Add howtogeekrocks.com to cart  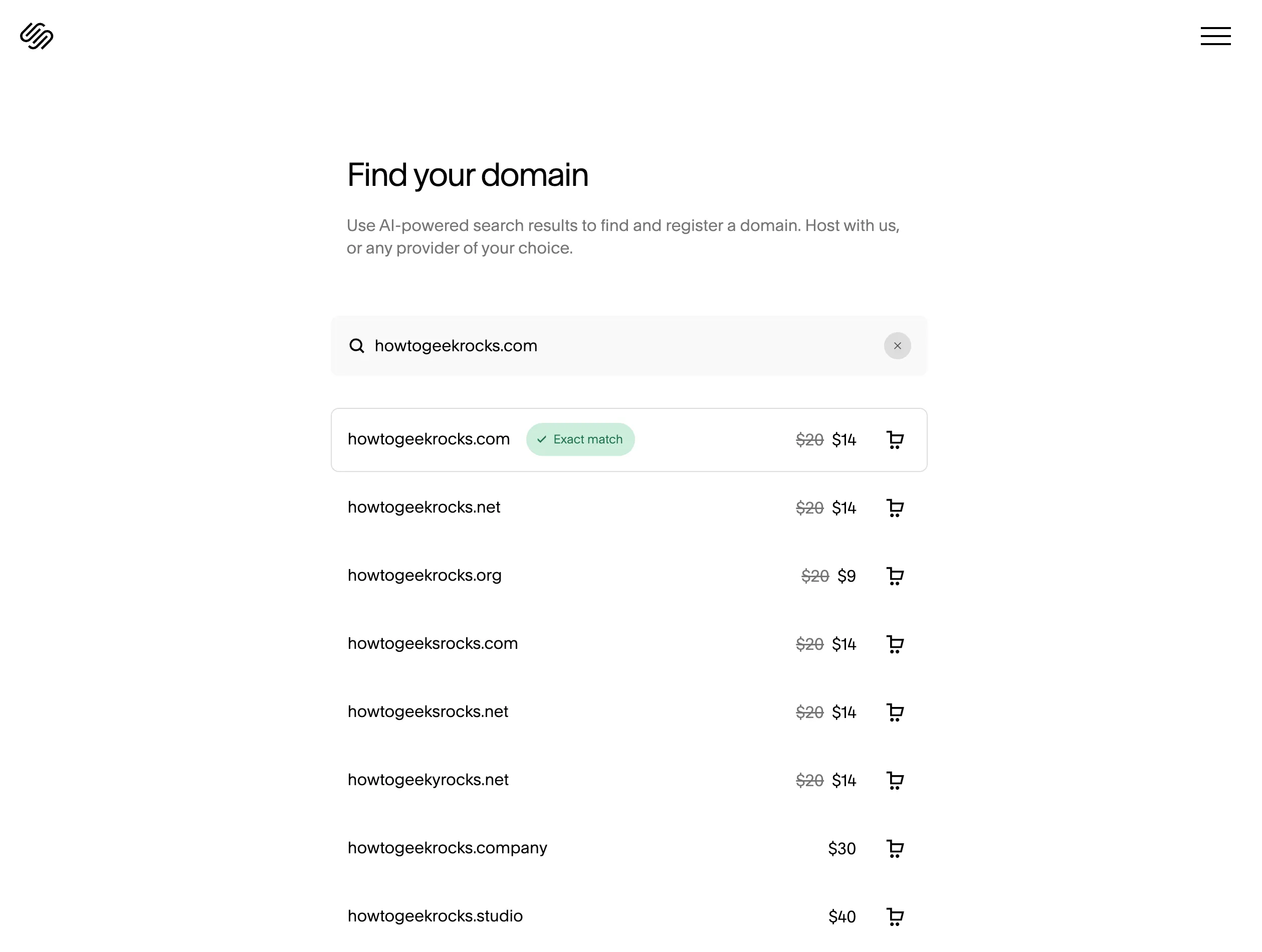(x=895, y=440)
